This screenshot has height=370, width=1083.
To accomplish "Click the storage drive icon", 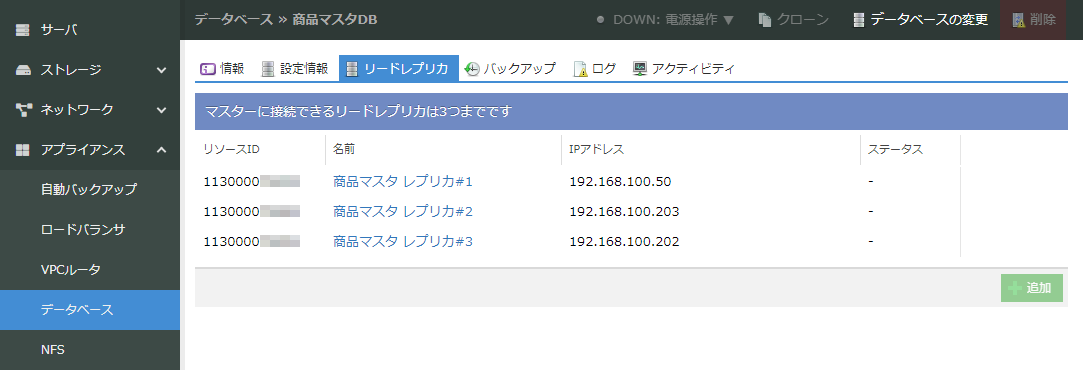I will point(23,70).
